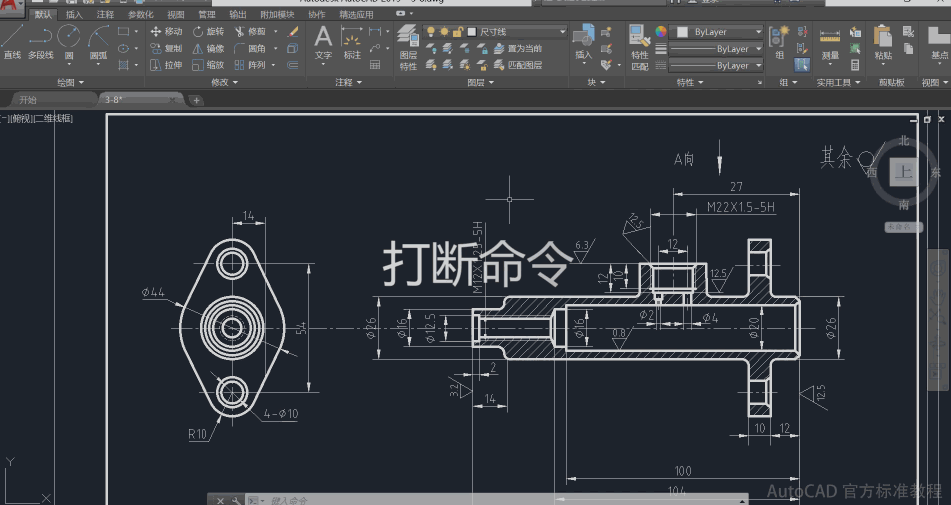Click the object color wheel swatch
Viewport: 951px width, 505px height.
[x=660, y=32]
